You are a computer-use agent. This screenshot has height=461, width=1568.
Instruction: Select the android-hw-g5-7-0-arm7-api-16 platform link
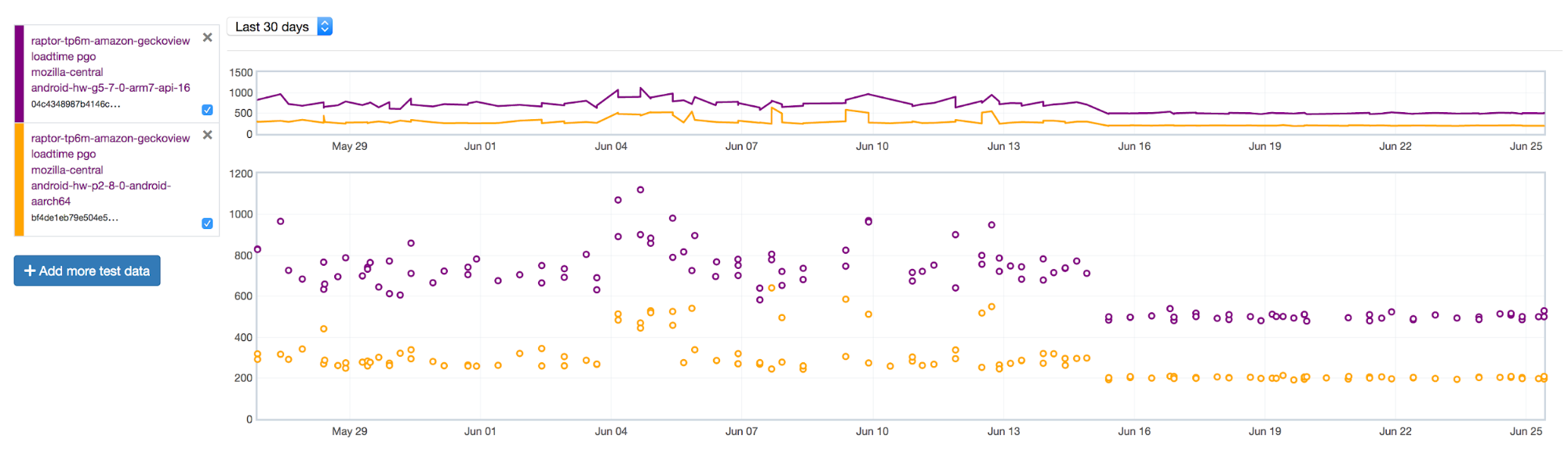(x=111, y=88)
